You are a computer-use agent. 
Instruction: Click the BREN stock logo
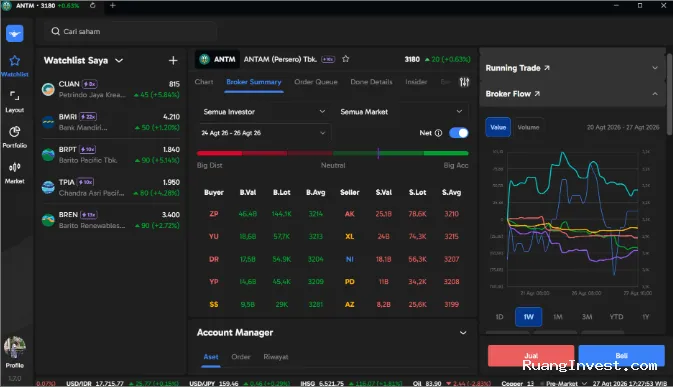[x=48, y=220]
